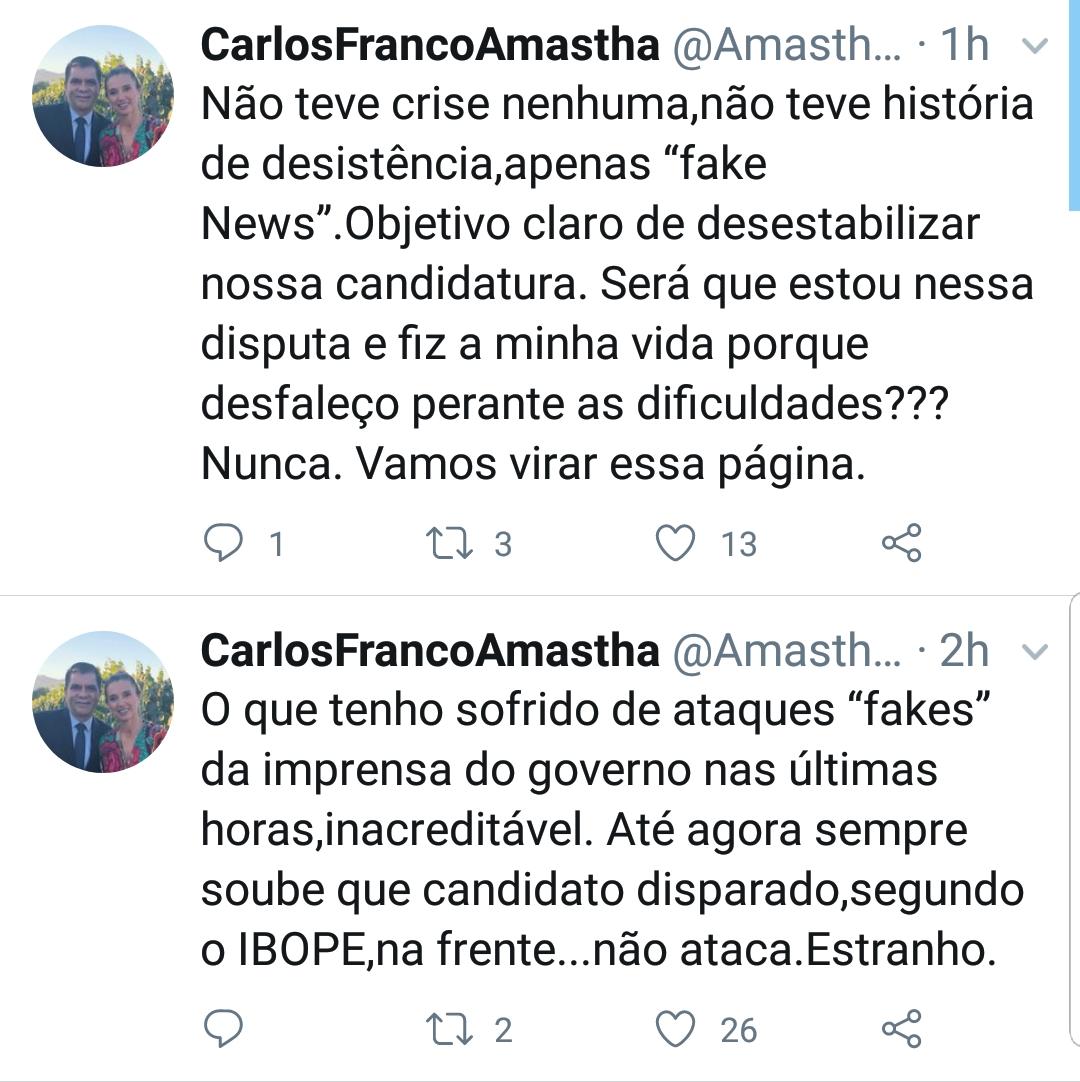The height and width of the screenshot is (1082, 1080).
Task: Tap @Amasth handle on the 2h tweet
Action: pyautogui.click(x=787, y=652)
